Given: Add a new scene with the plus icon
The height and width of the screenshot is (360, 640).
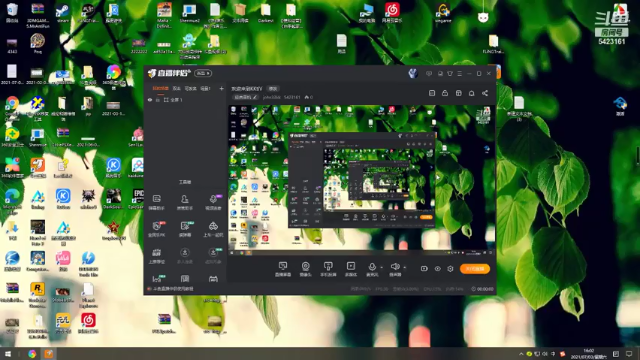Looking at the screenshot, I should click(x=221, y=88).
